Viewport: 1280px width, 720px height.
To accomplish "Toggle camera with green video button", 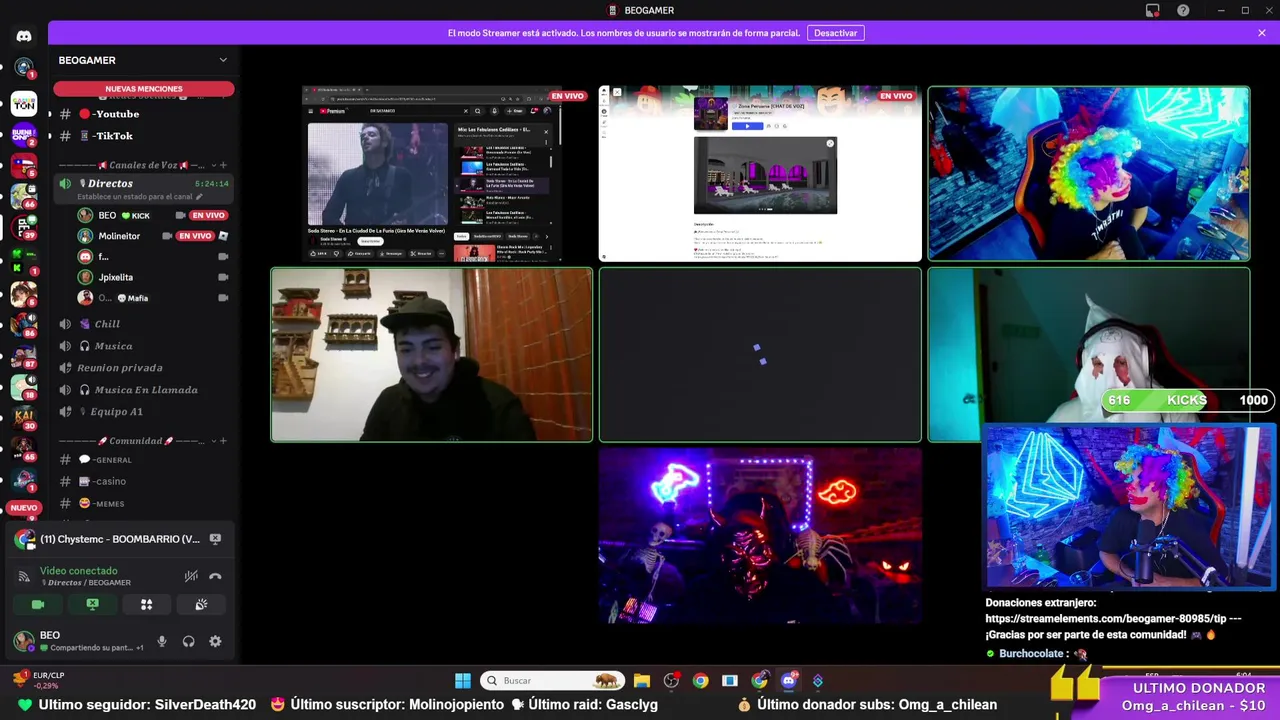I will [x=38, y=604].
